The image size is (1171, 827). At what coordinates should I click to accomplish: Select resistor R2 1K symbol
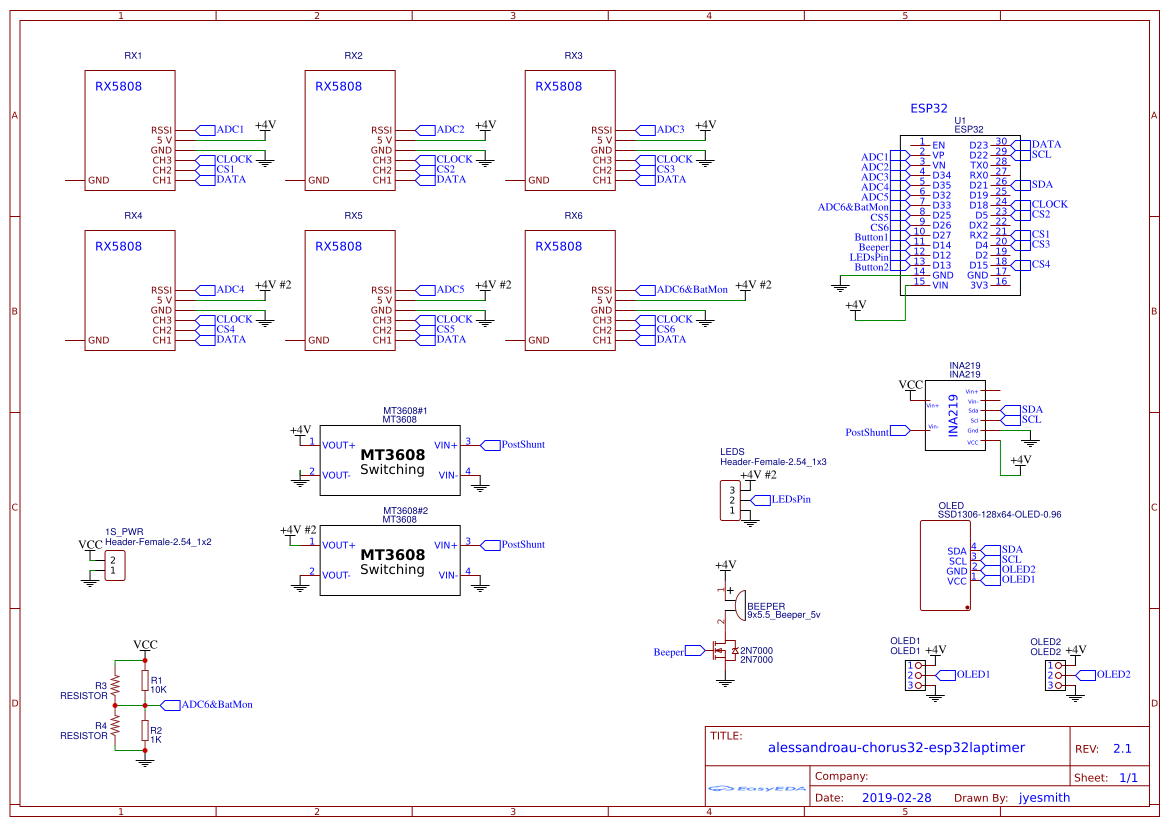tap(145, 731)
